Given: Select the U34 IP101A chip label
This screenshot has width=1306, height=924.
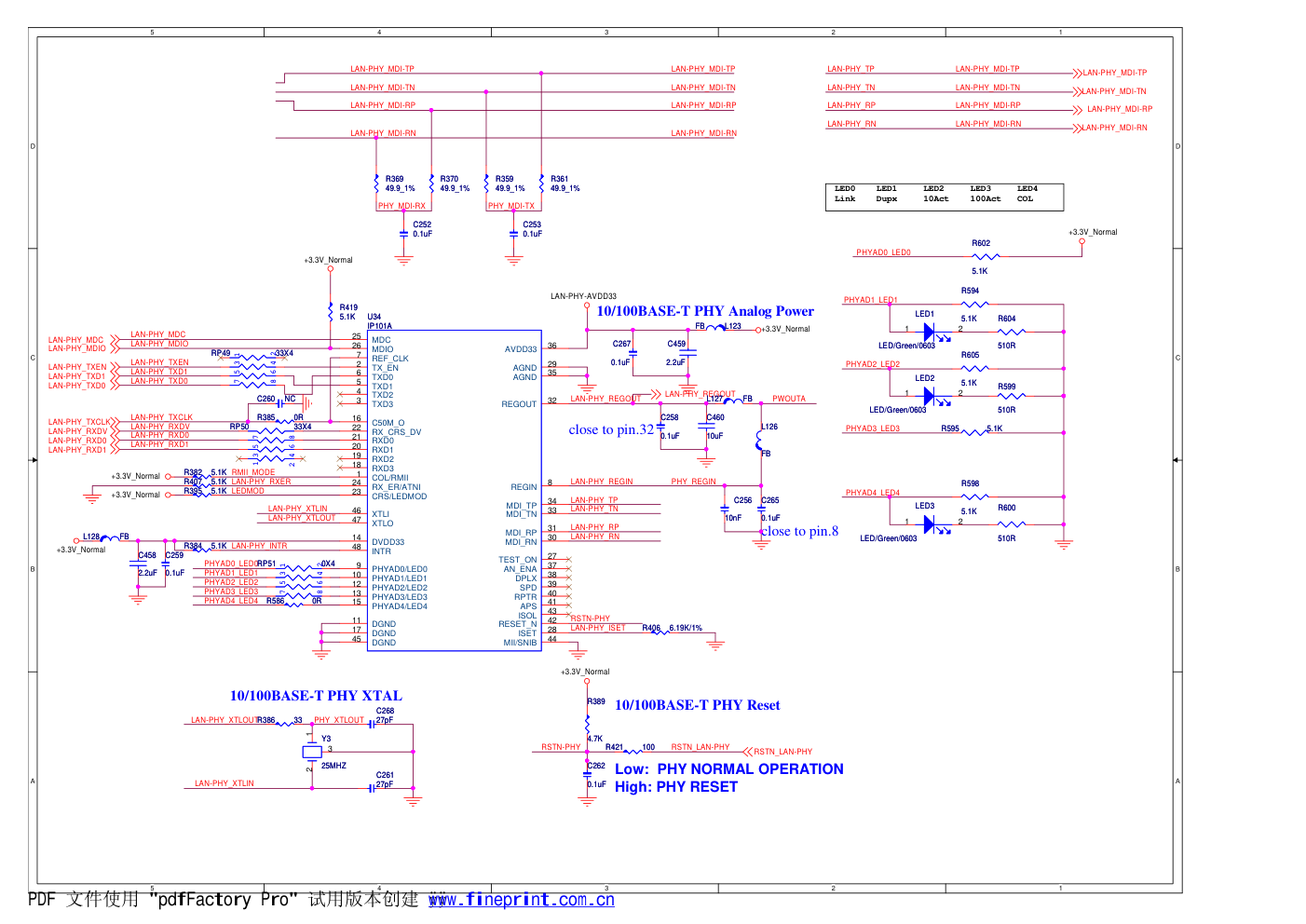Looking at the screenshot, I should 379,321.
